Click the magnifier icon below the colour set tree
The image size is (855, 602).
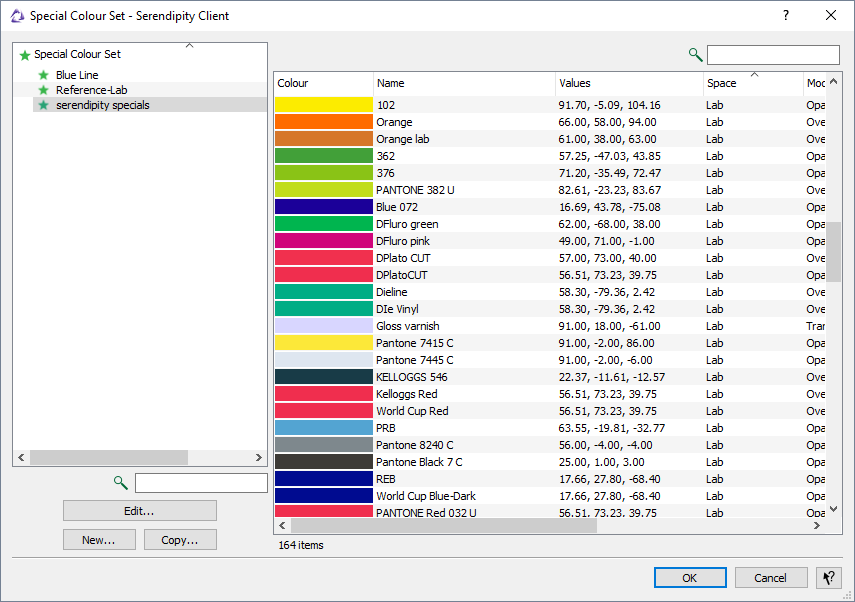click(121, 483)
